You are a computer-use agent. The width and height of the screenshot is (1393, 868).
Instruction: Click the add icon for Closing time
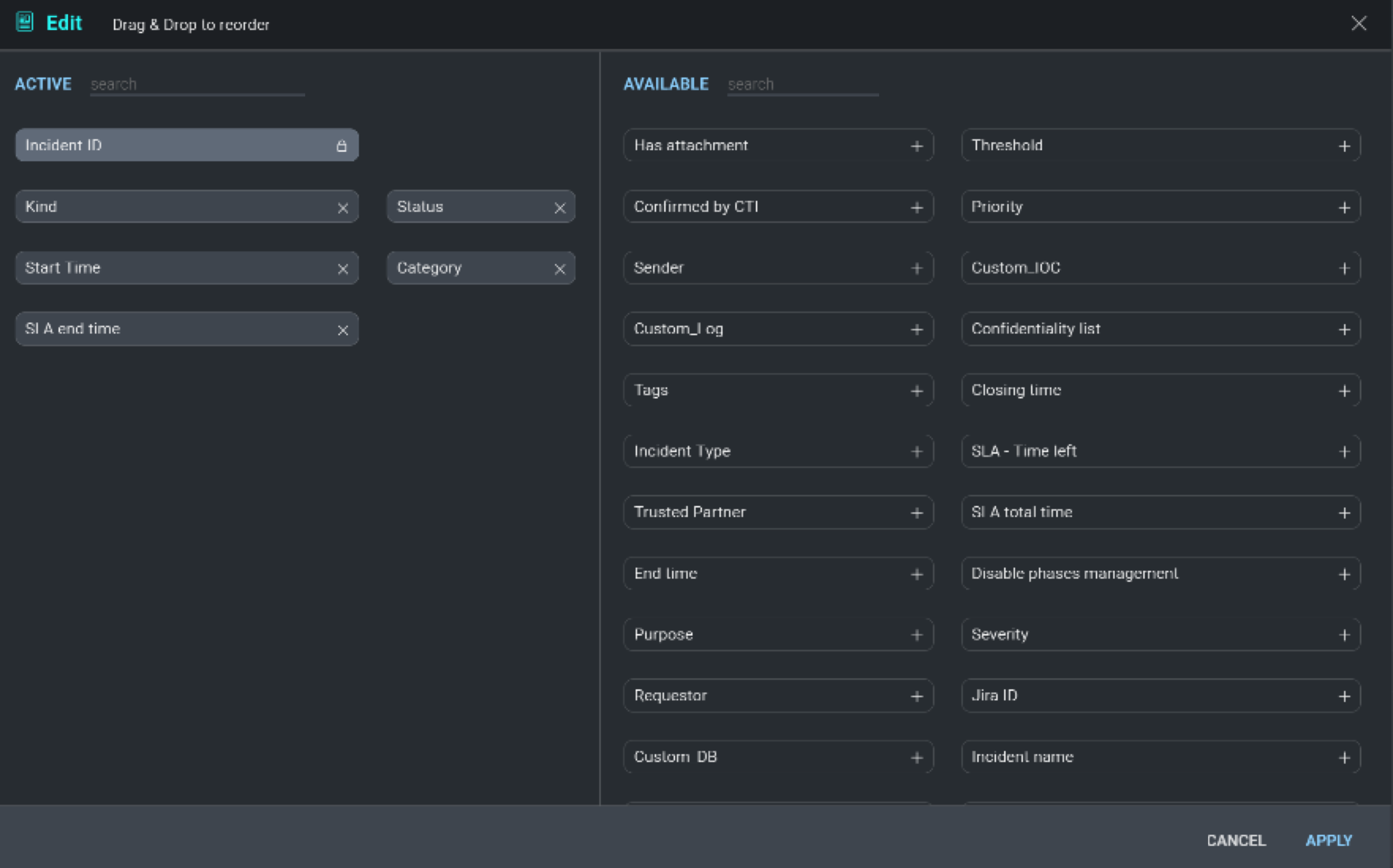(x=1346, y=391)
